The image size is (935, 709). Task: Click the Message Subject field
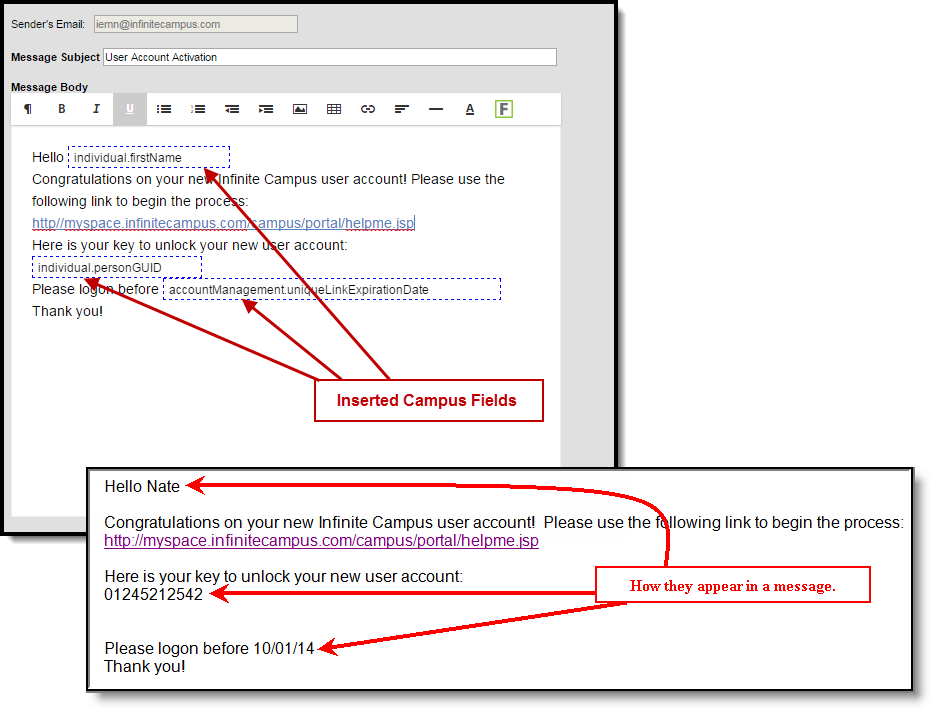tap(330, 58)
